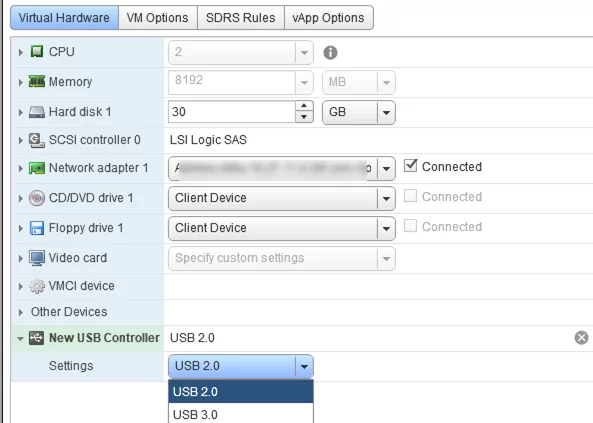Click the Video card label
593x423 pixels.
[x=78, y=258]
